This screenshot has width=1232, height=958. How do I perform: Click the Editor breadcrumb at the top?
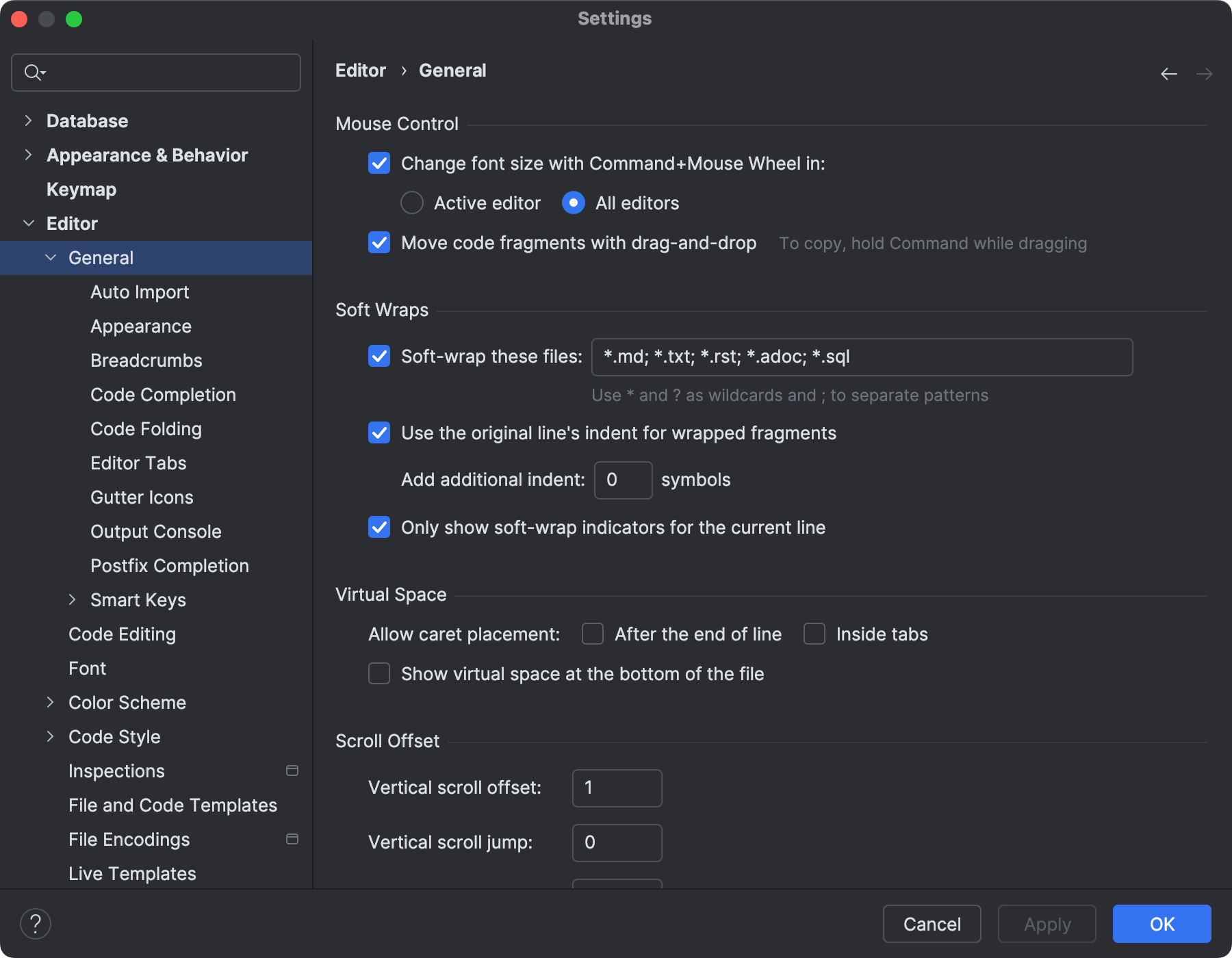click(x=360, y=70)
